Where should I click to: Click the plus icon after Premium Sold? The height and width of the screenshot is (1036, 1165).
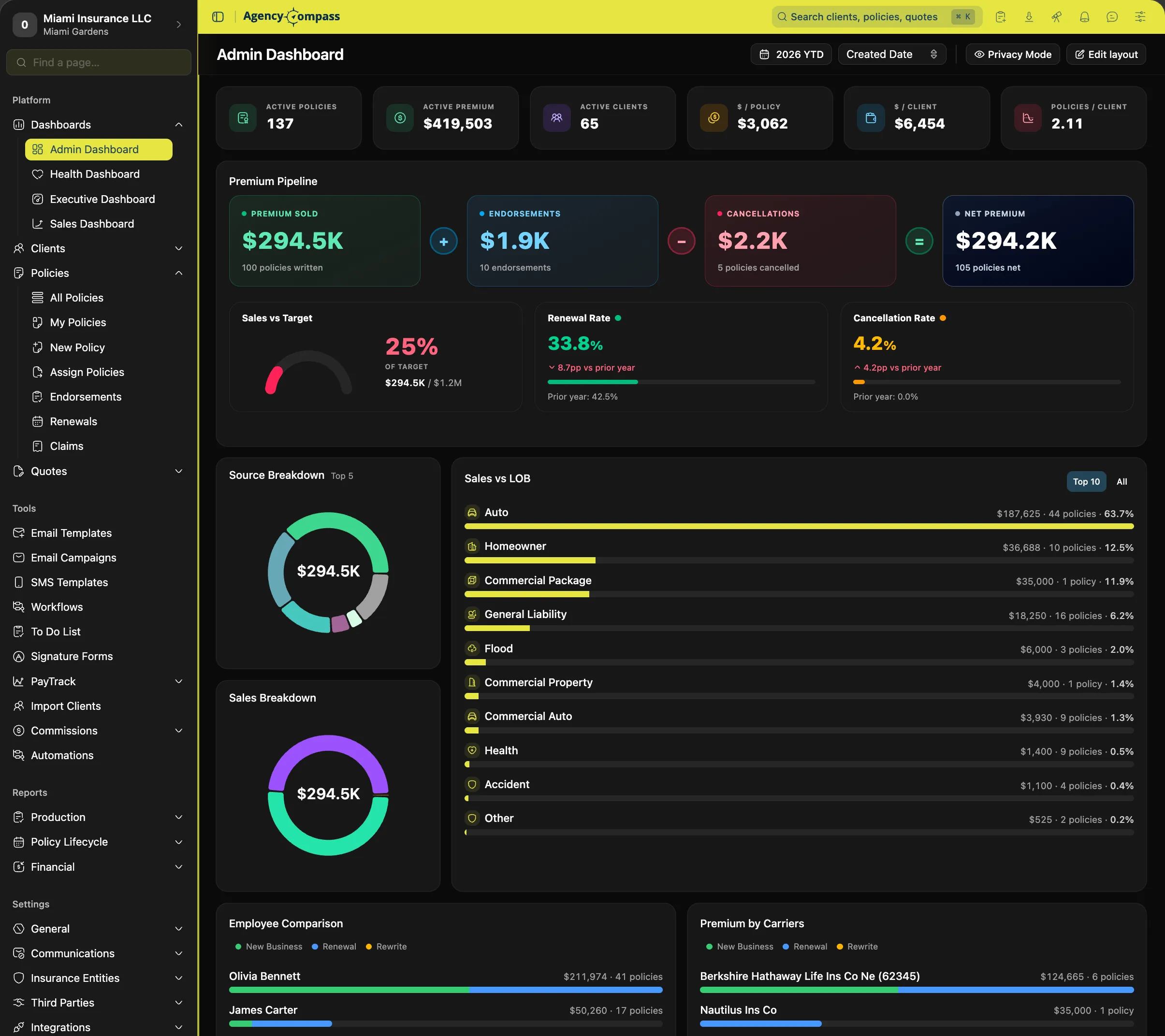443,241
